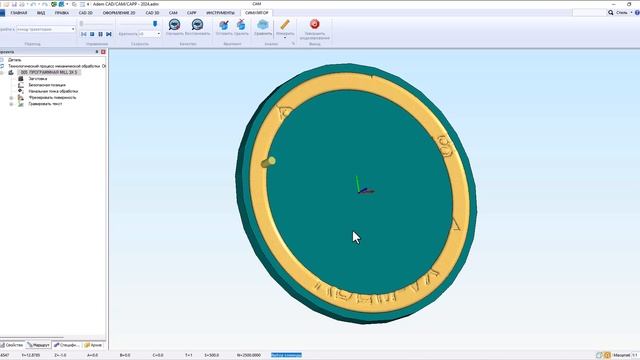Switch to the Маршрут bottom tab
This screenshot has height=360, width=640.
tap(38, 345)
